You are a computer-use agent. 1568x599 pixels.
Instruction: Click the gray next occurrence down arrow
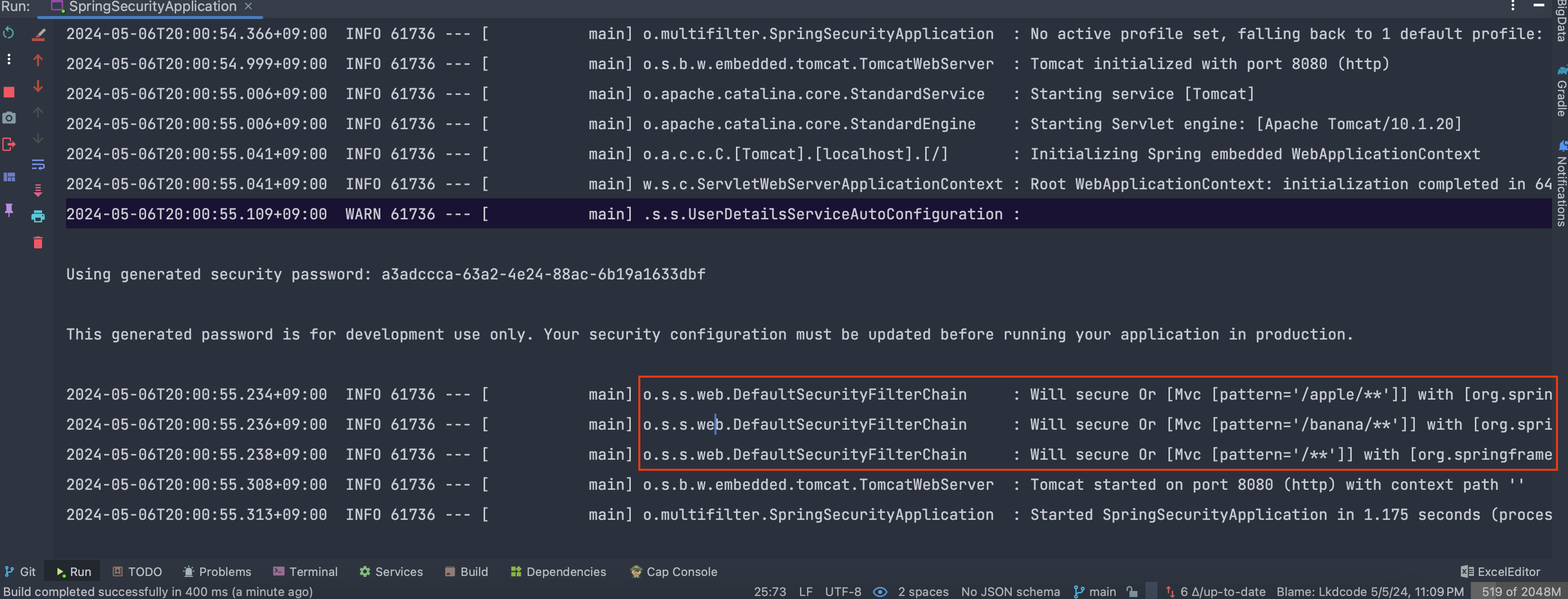pos(38,138)
